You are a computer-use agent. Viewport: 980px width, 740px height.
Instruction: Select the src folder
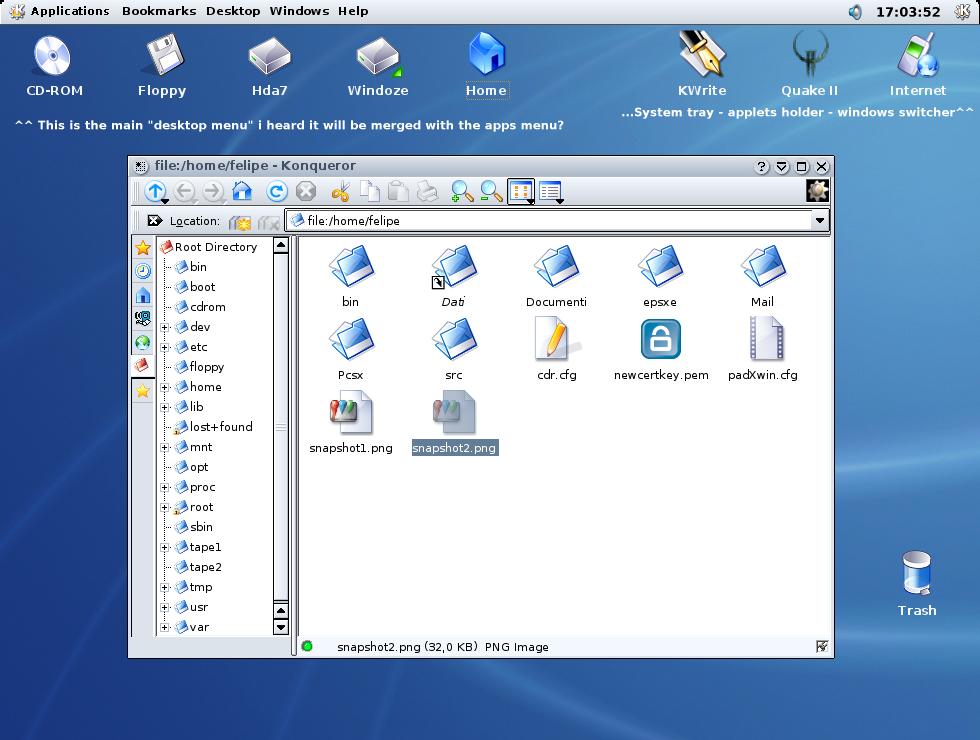click(x=454, y=349)
